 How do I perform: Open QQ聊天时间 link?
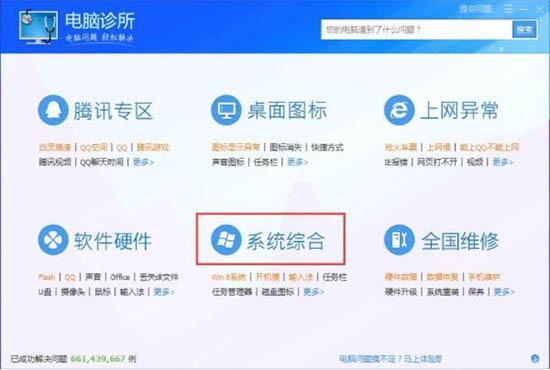click(102, 162)
